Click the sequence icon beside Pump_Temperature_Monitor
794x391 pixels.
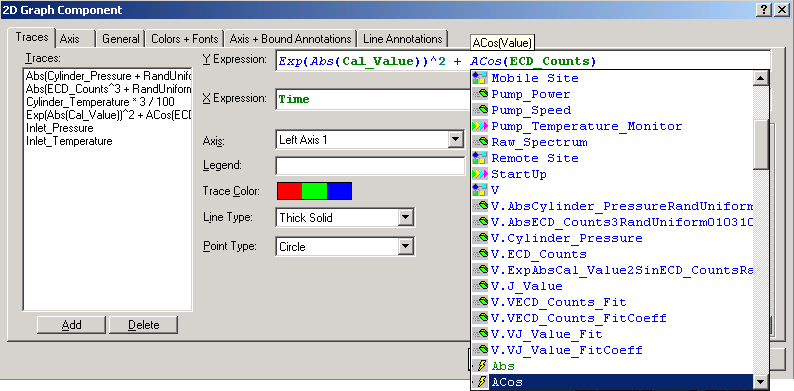(x=480, y=126)
